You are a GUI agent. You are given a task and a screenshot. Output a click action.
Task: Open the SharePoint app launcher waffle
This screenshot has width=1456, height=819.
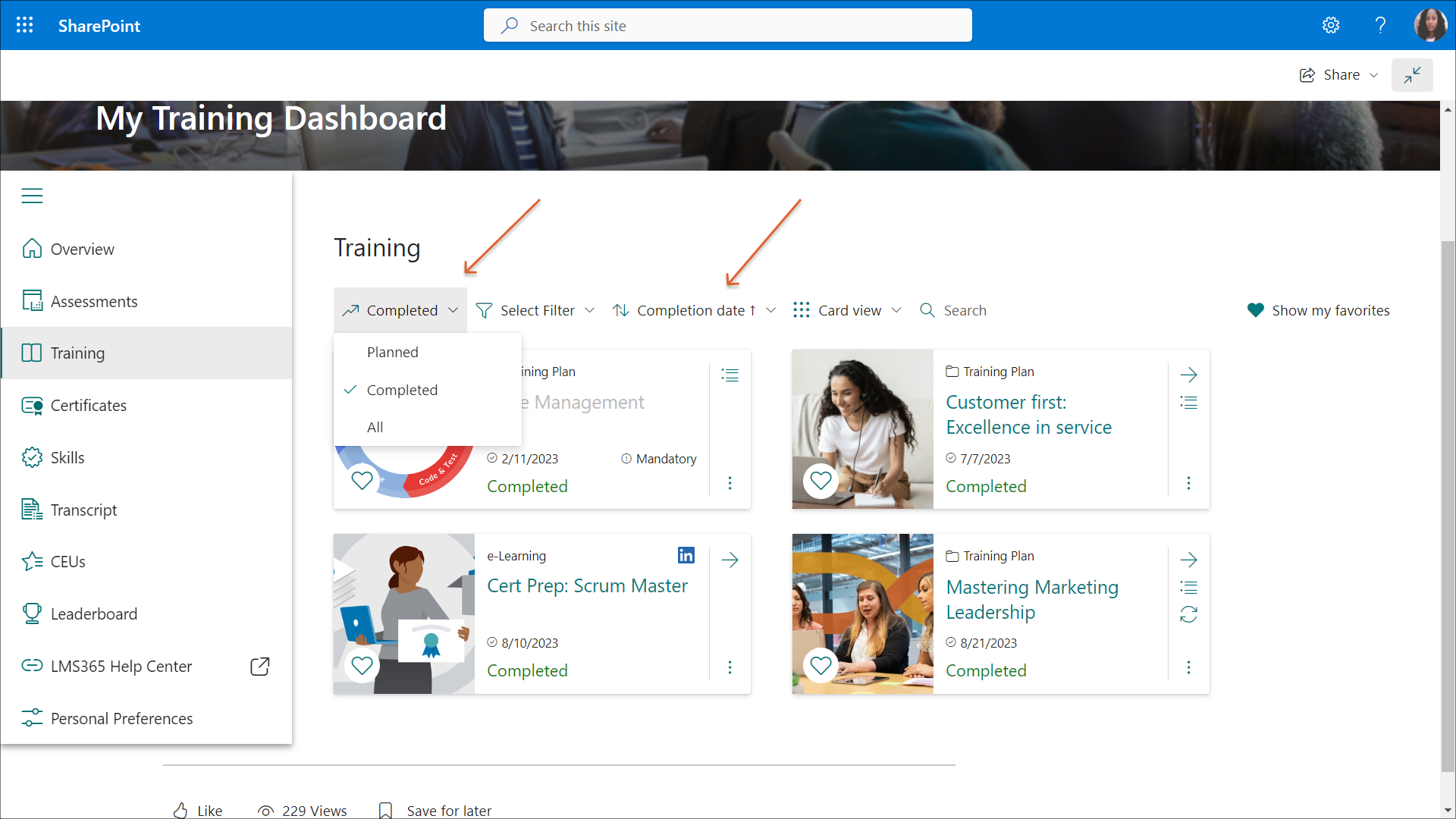point(24,25)
